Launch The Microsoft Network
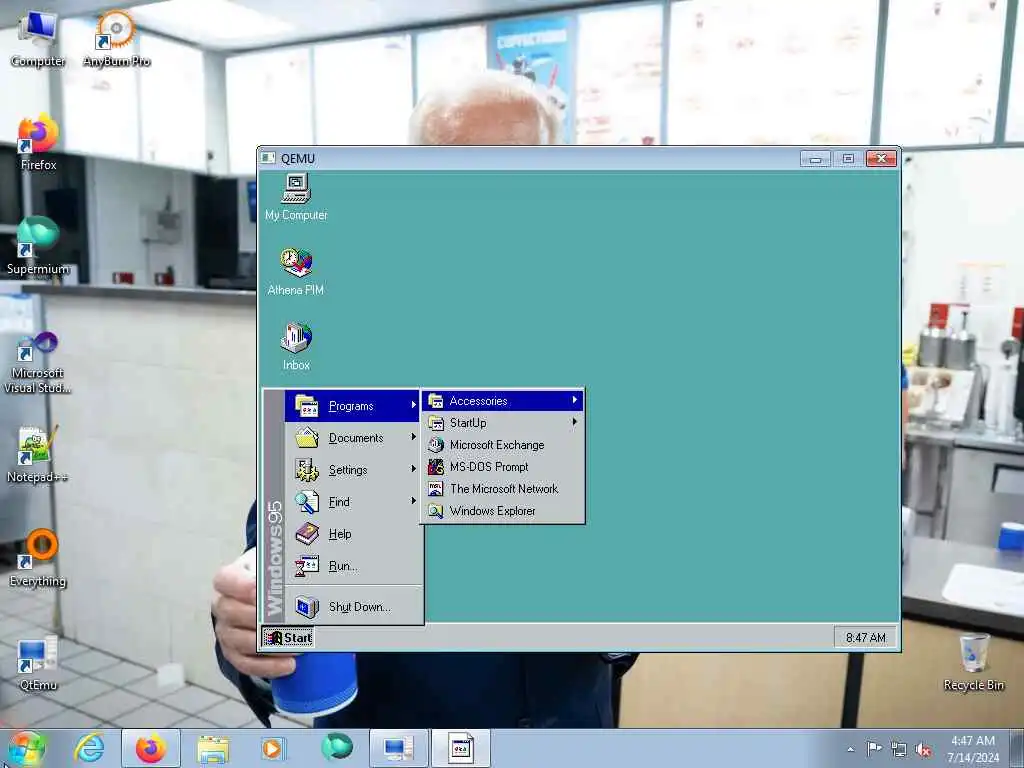This screenshot has height=768, width=1024. pyautogui.click(x=503, y=488)
